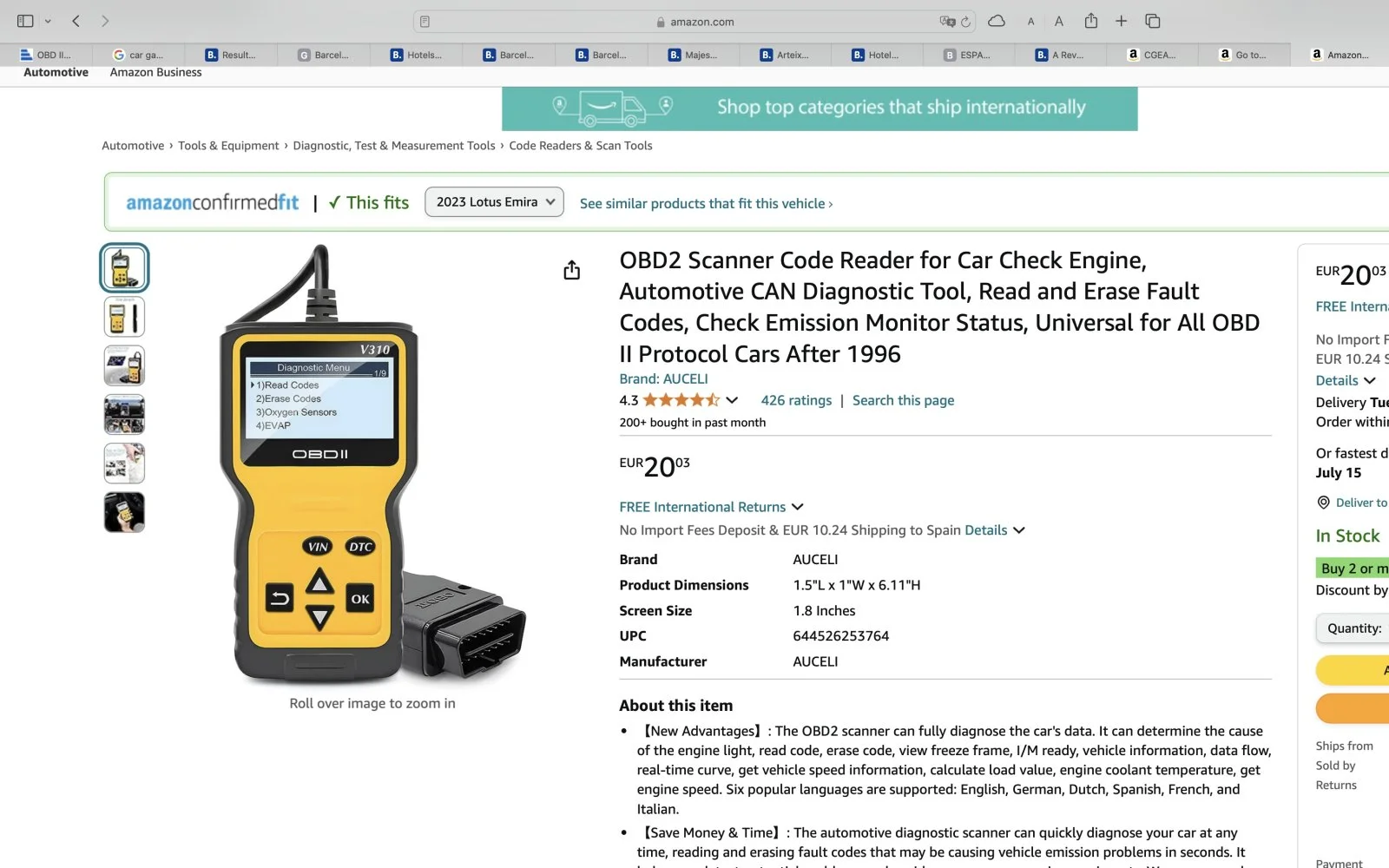Open the Quantity selector
The height and width of the screenshot is (868, 1389).
pyautogui.click(x=1353, y=628)
